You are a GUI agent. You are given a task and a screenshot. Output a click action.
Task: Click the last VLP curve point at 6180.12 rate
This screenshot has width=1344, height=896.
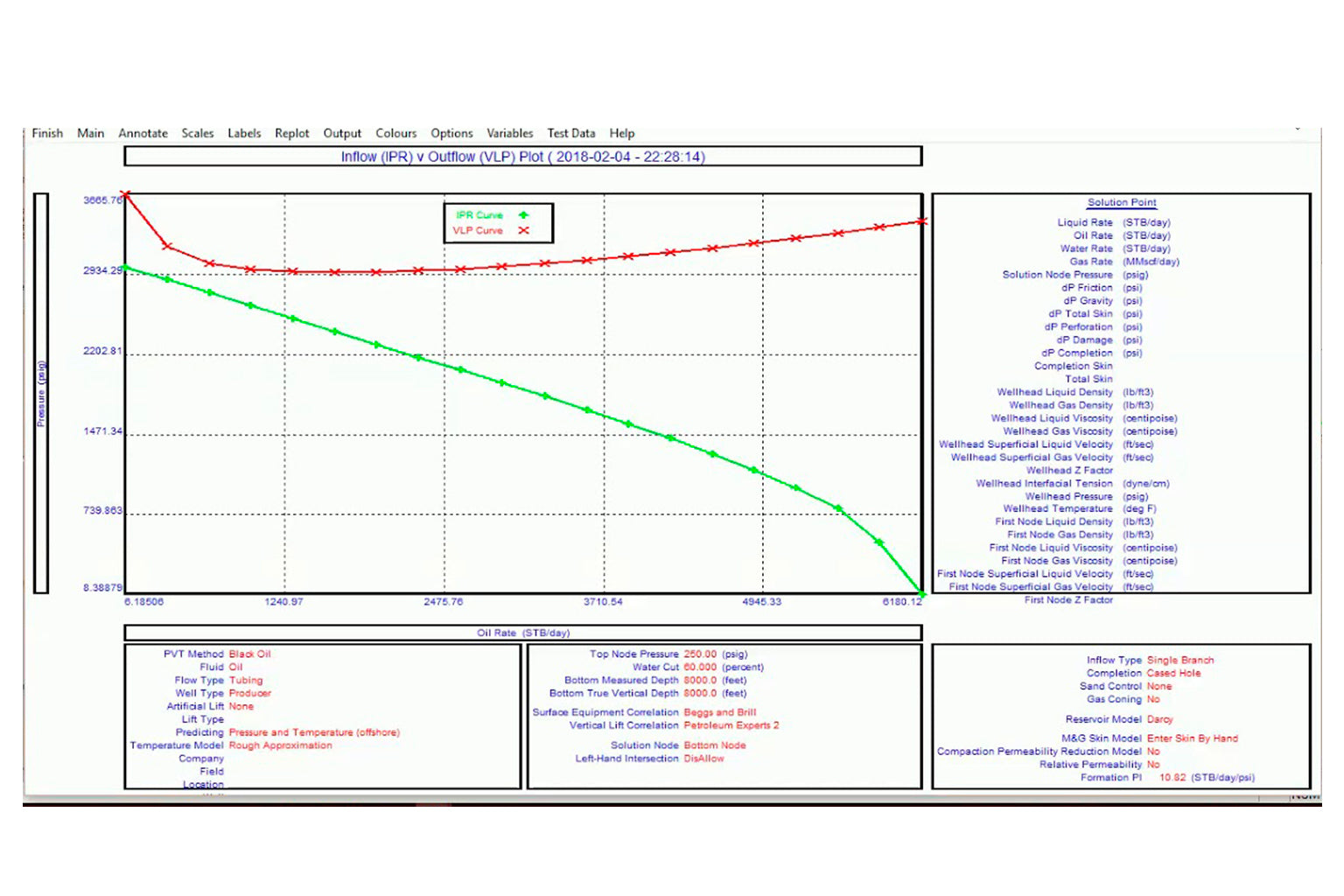pos(921,221)
